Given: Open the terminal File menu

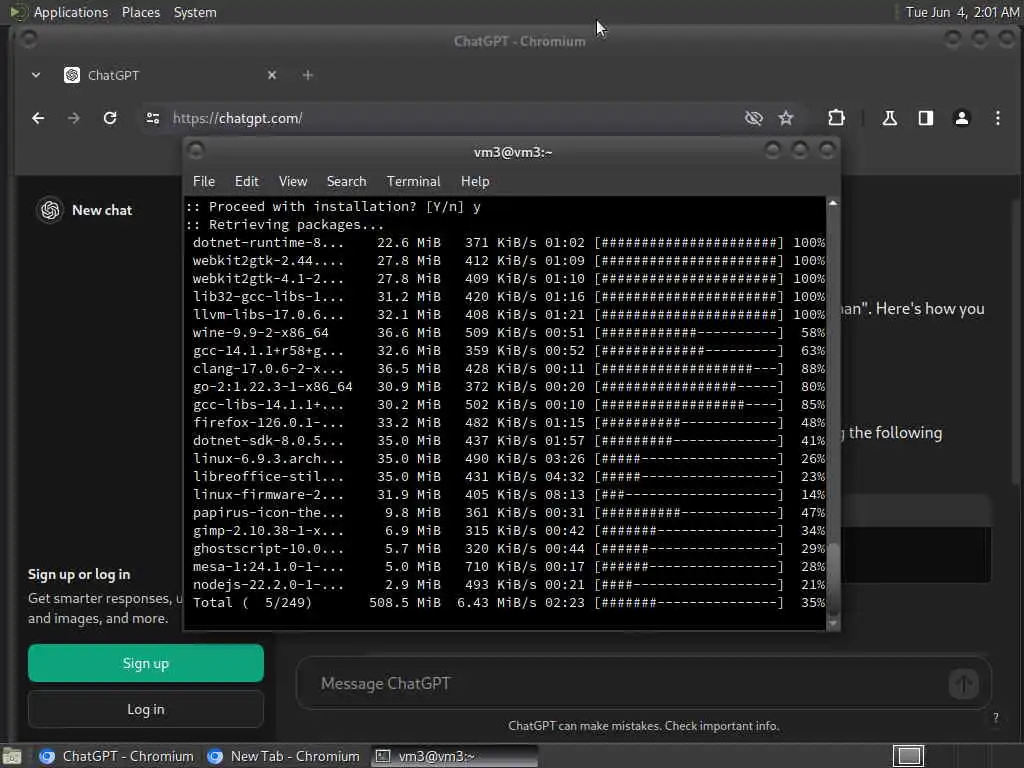Looking at the screenshot, I should click(x=204, y=182).
